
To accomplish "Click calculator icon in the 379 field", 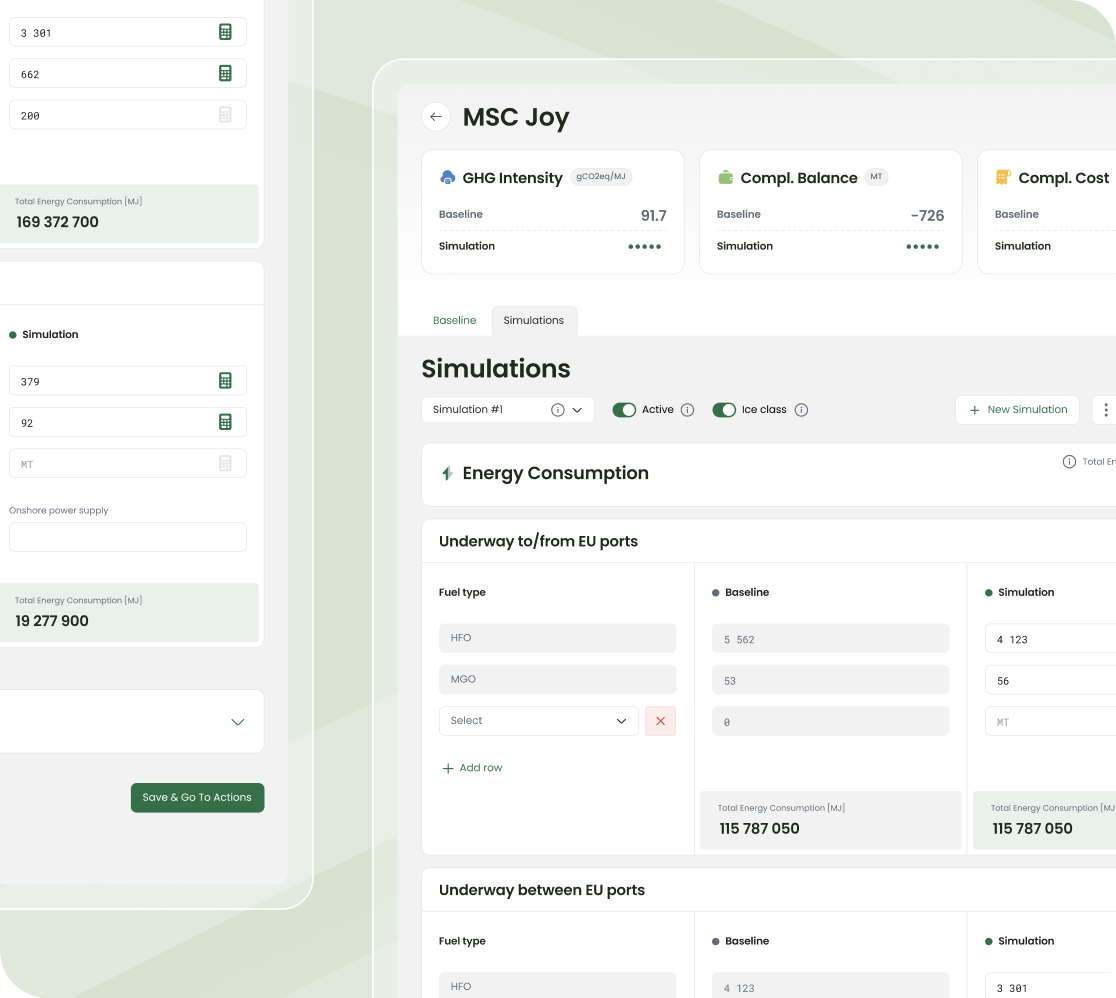I will [225, 380].
